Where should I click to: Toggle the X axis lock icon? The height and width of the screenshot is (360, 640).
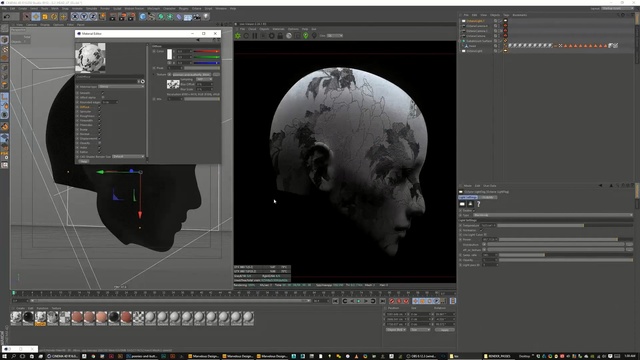pyautogui.click(x=75, y=17)
